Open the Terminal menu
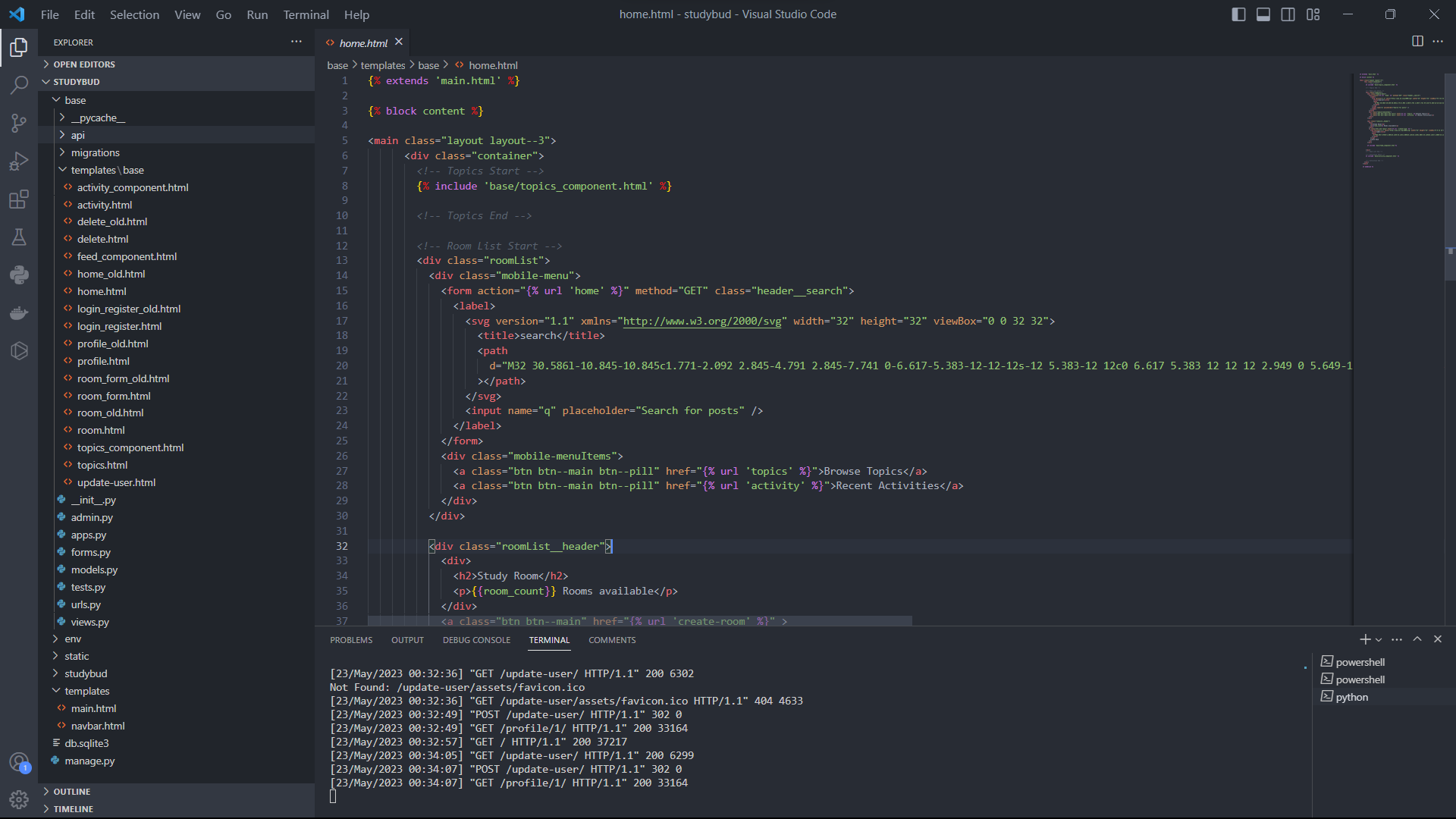This screenshot has height=819, width=1456. pyautogui.click(x=305, y=14)
